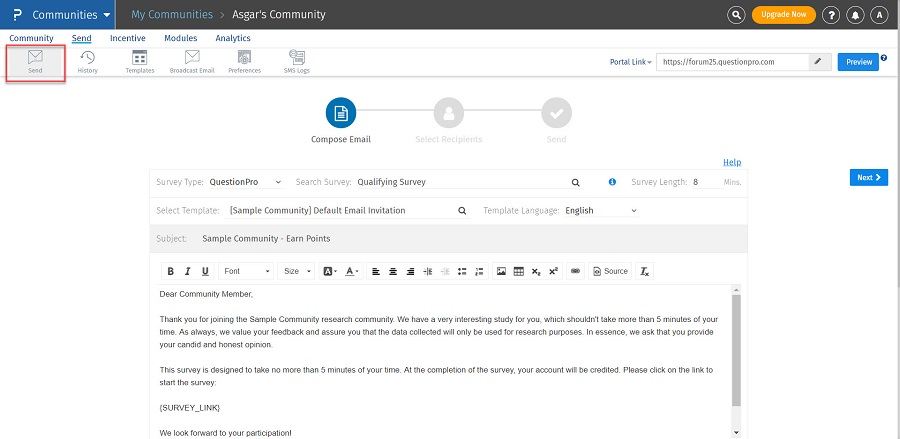Open Broadcast Email
The image size is (900, 439).
click(191, 62)
